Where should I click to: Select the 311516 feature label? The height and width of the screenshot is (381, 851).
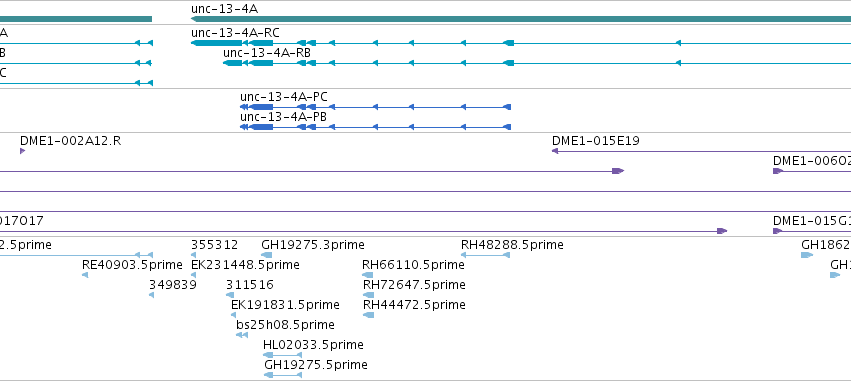click(x=250, y=285)
